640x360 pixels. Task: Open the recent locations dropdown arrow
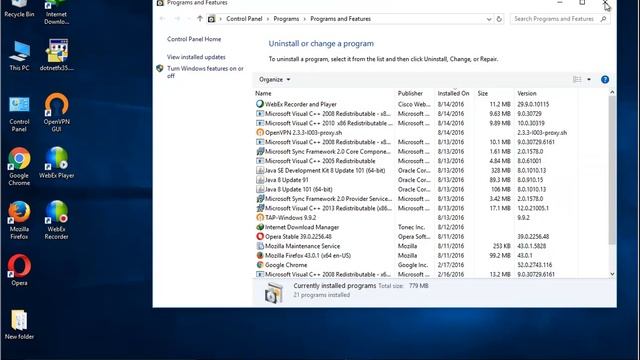tap(189, 19)
